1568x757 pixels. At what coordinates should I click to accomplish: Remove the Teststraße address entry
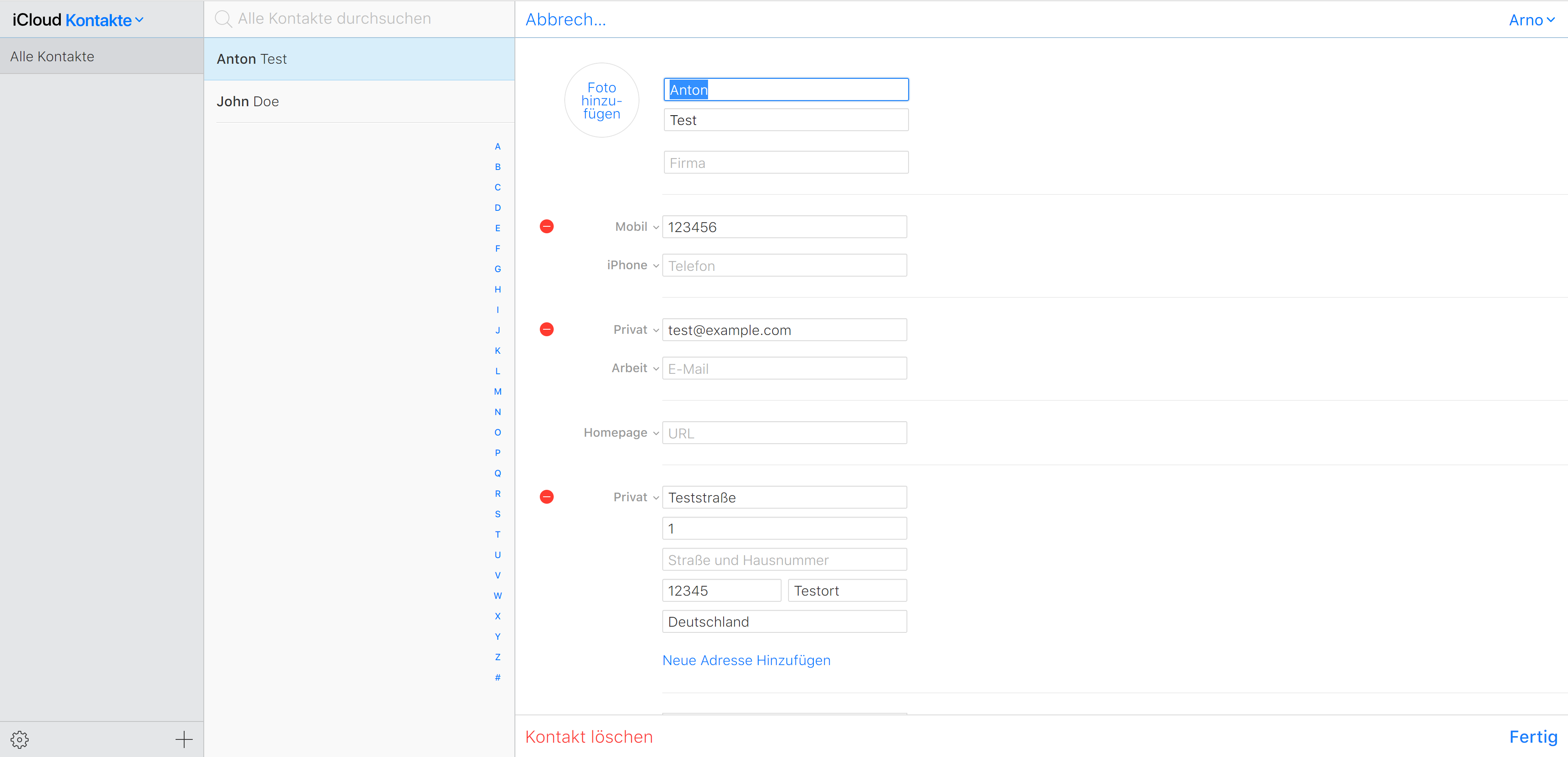tap(547, 497)
